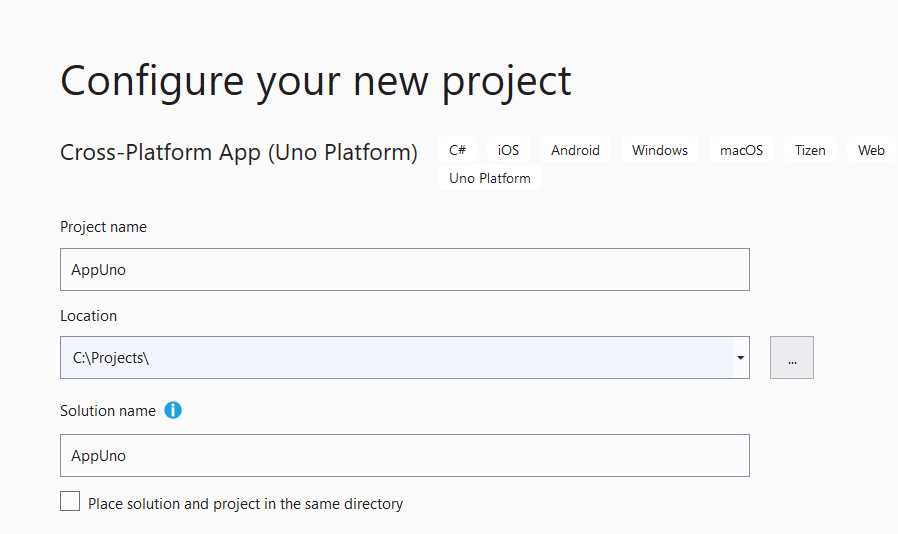
Task: Click the iOS tag
Action: point(508,150)
